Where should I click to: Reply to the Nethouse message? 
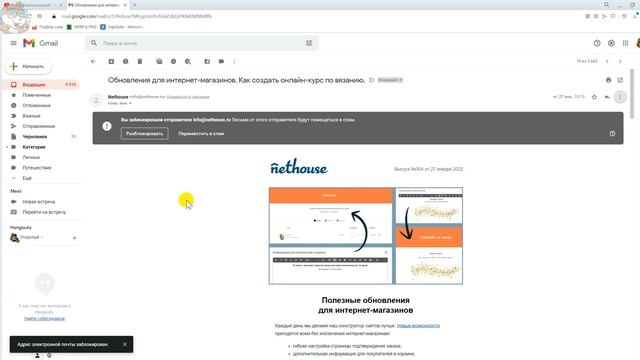[607, 97]
